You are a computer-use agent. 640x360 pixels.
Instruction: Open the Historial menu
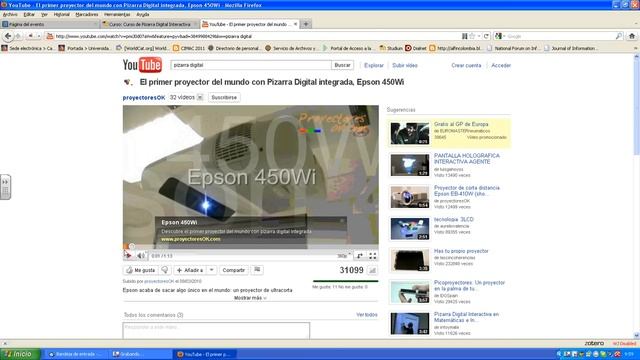point(62,14)
